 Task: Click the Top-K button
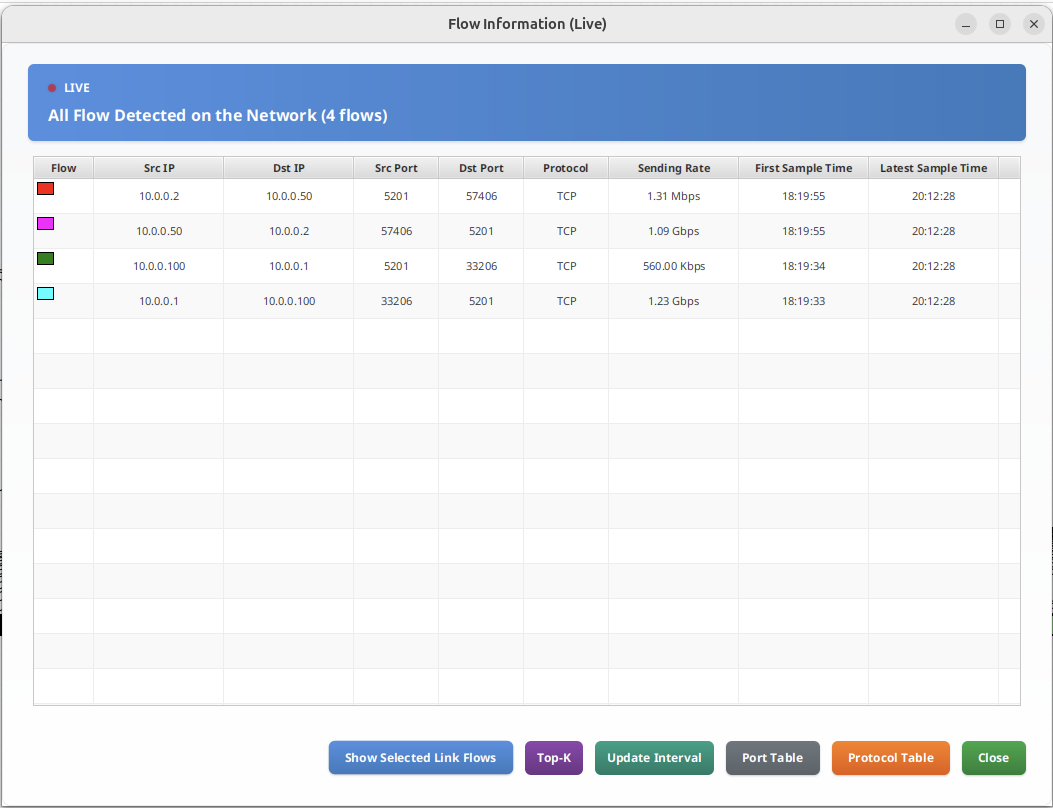554,758
